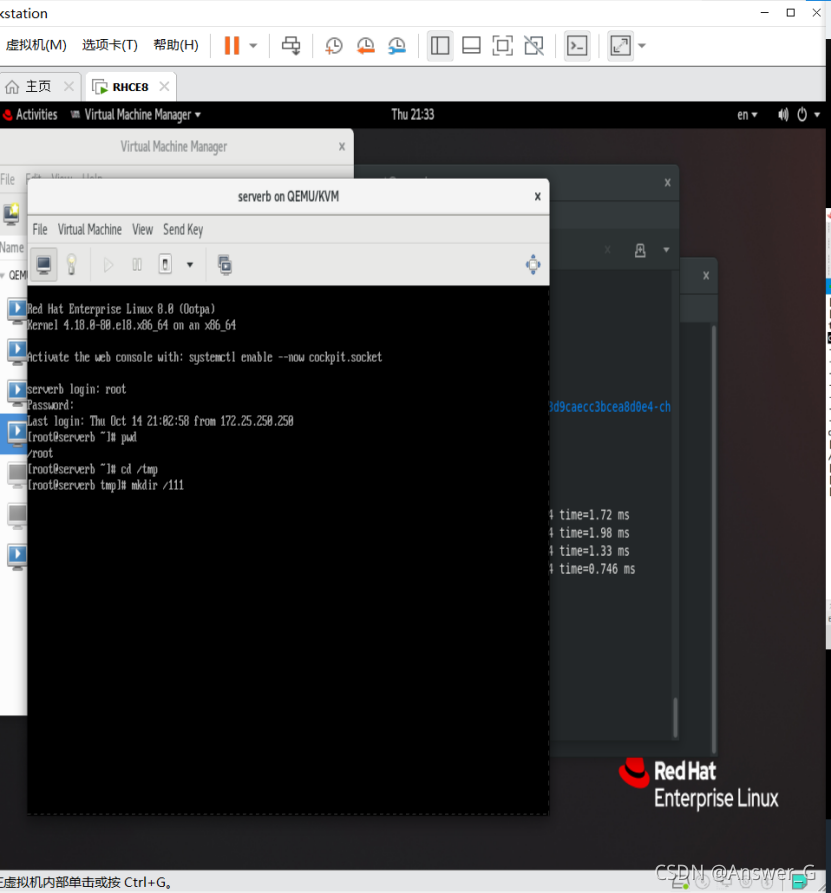Toggle the thumbnail bar view icon

pyautogui.click(x=471, y=46)
